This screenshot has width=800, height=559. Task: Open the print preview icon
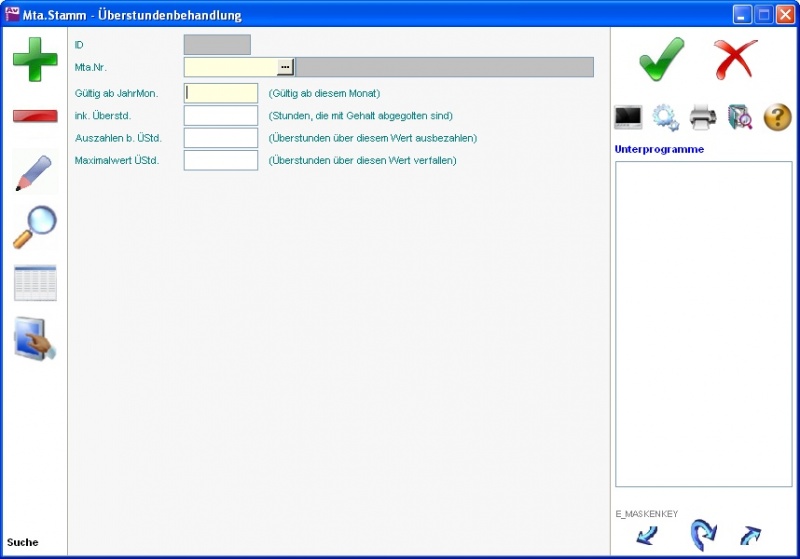pos(740,117)
